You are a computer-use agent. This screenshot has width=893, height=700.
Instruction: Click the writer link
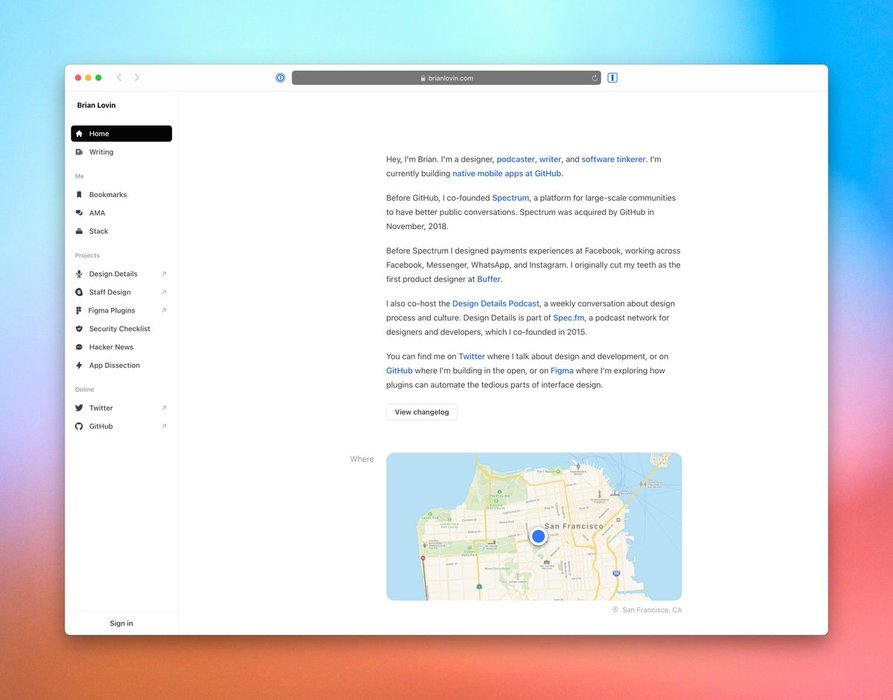[x=550, y=159]
